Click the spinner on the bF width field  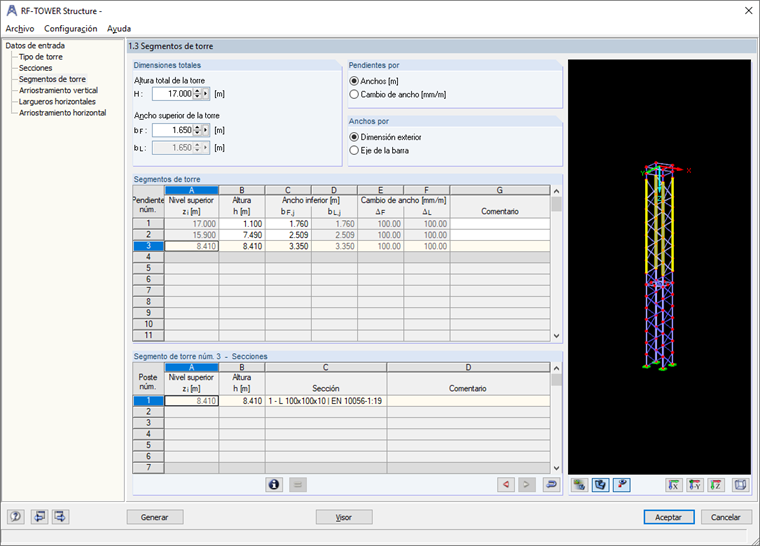click(x=197, y=130)
